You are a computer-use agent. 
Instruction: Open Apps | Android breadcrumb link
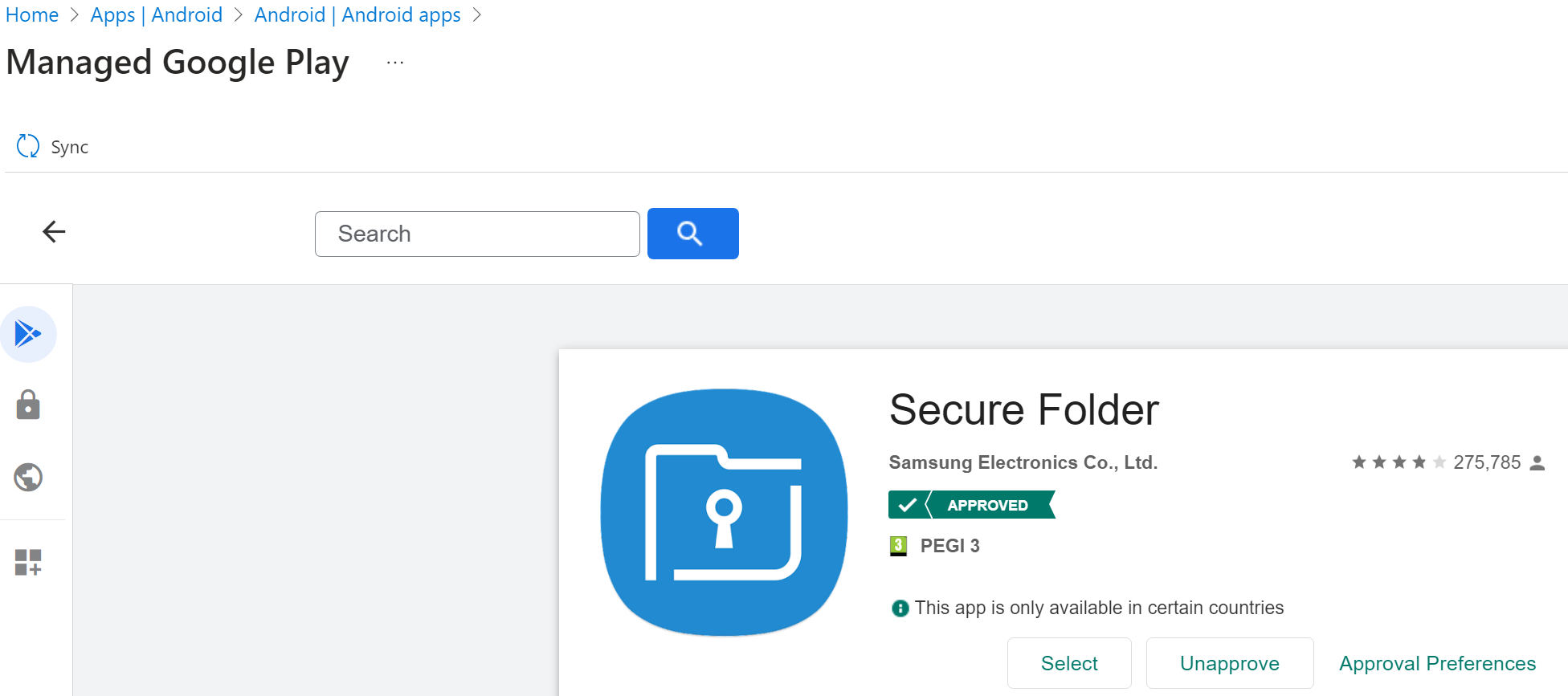(x=157, y=15)
